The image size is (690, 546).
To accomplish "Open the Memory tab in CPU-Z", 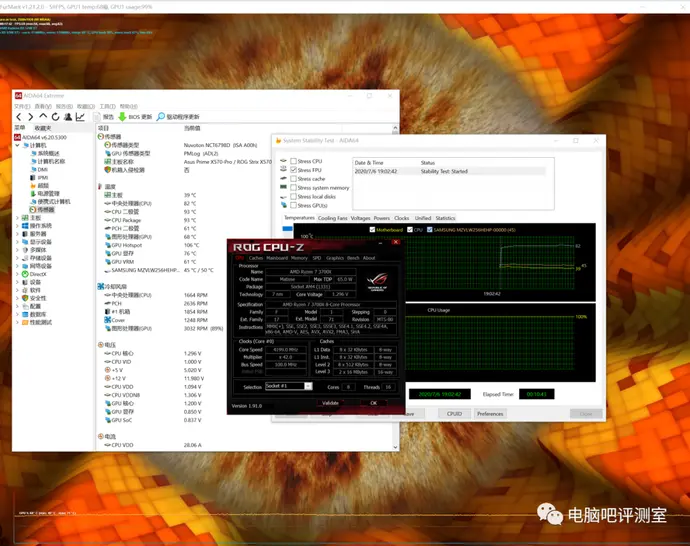I will [x=299, y=258].
